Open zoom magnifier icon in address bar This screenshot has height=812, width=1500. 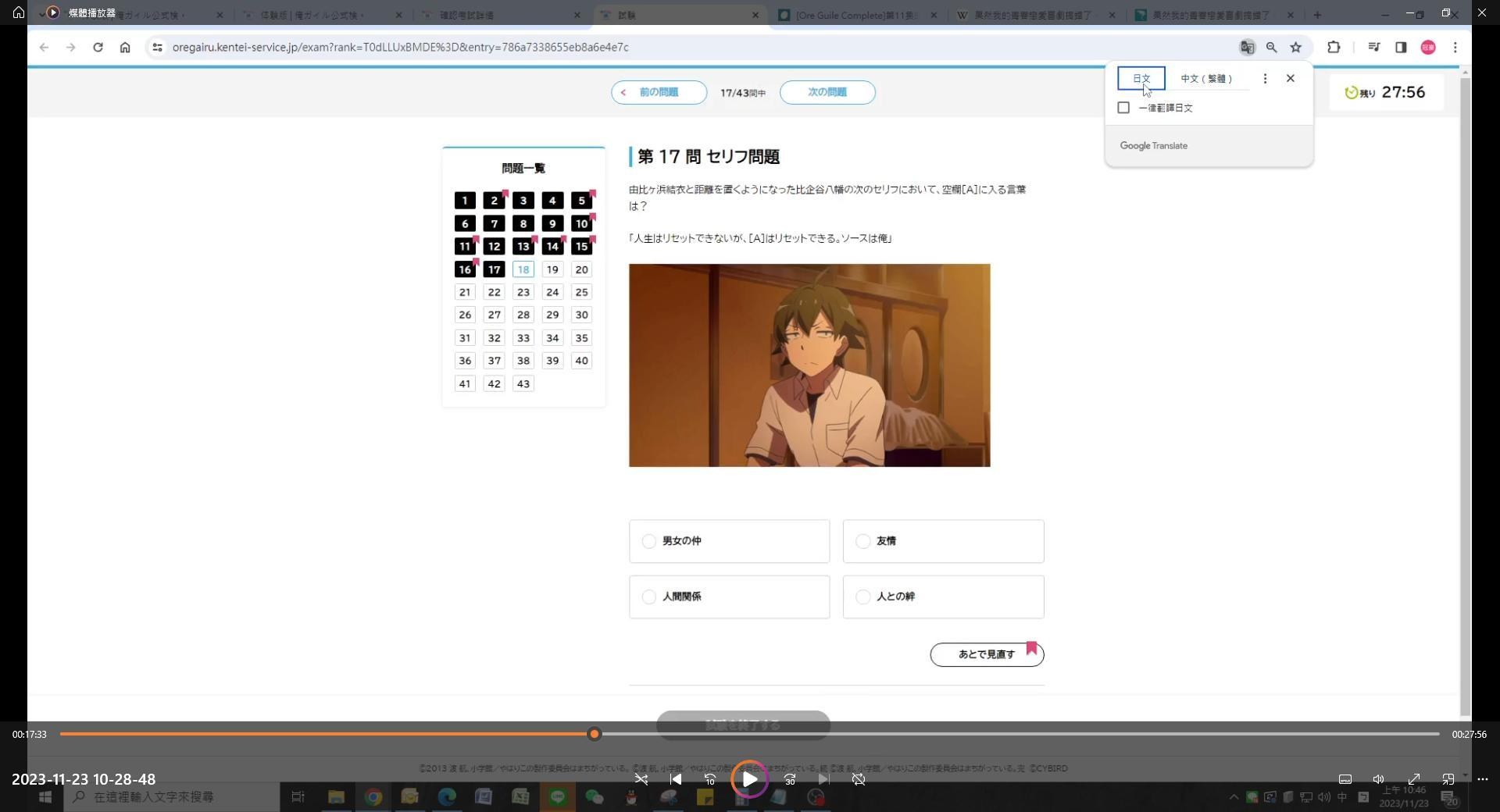click(1272, 48)
